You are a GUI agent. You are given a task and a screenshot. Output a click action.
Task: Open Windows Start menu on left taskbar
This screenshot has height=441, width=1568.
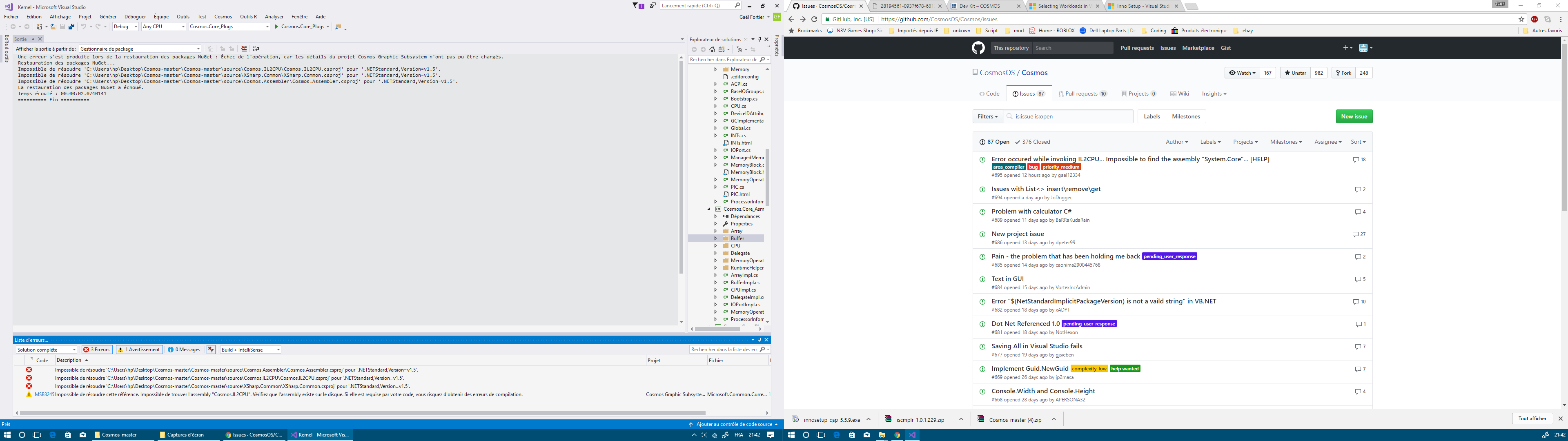(7, 435)
